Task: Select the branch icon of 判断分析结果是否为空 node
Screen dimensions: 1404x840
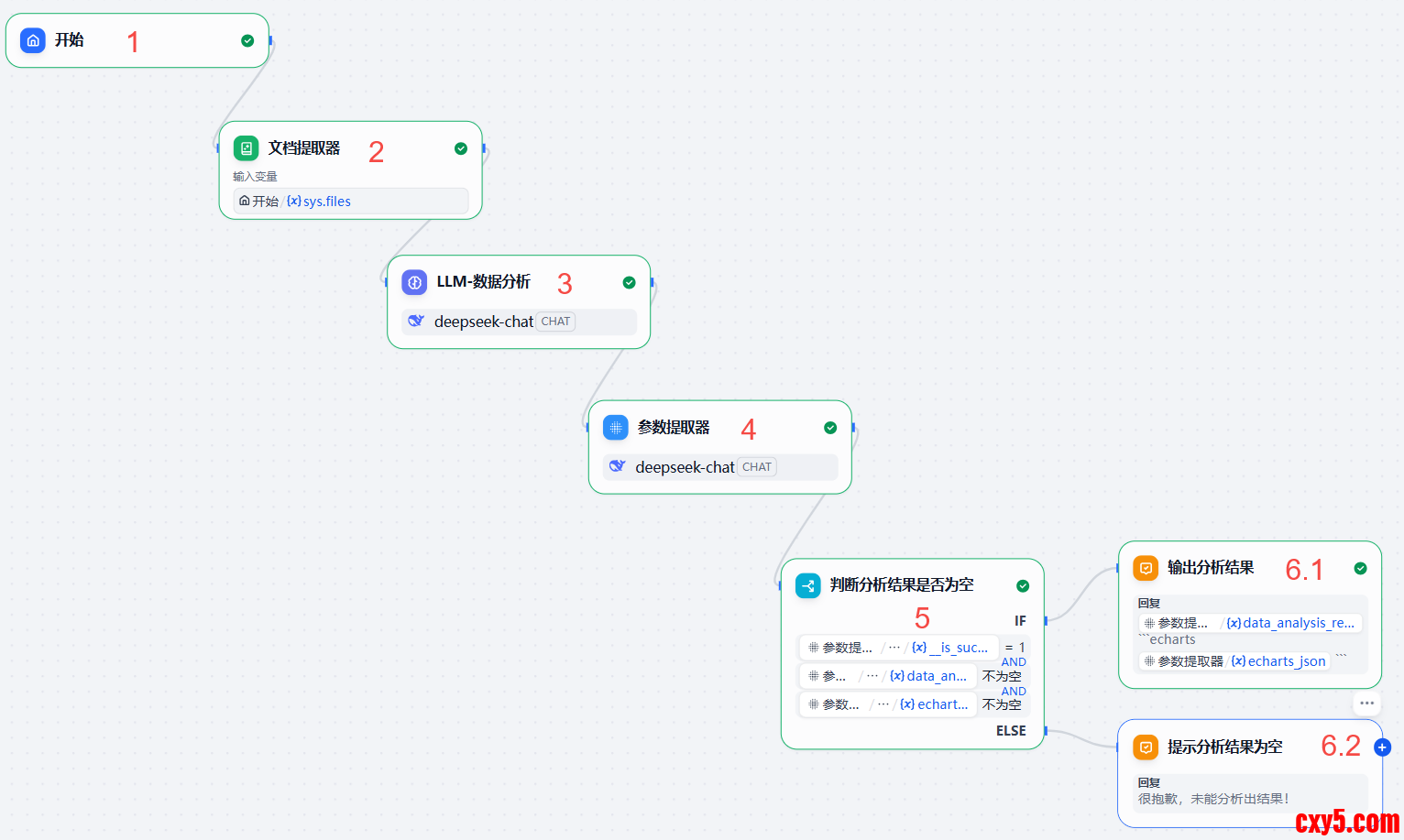Action: 808,585
